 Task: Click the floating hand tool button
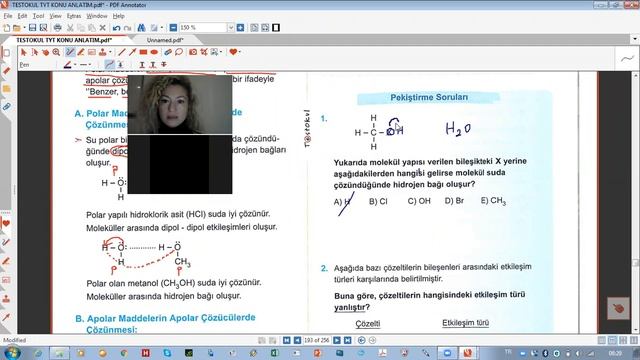618,308
